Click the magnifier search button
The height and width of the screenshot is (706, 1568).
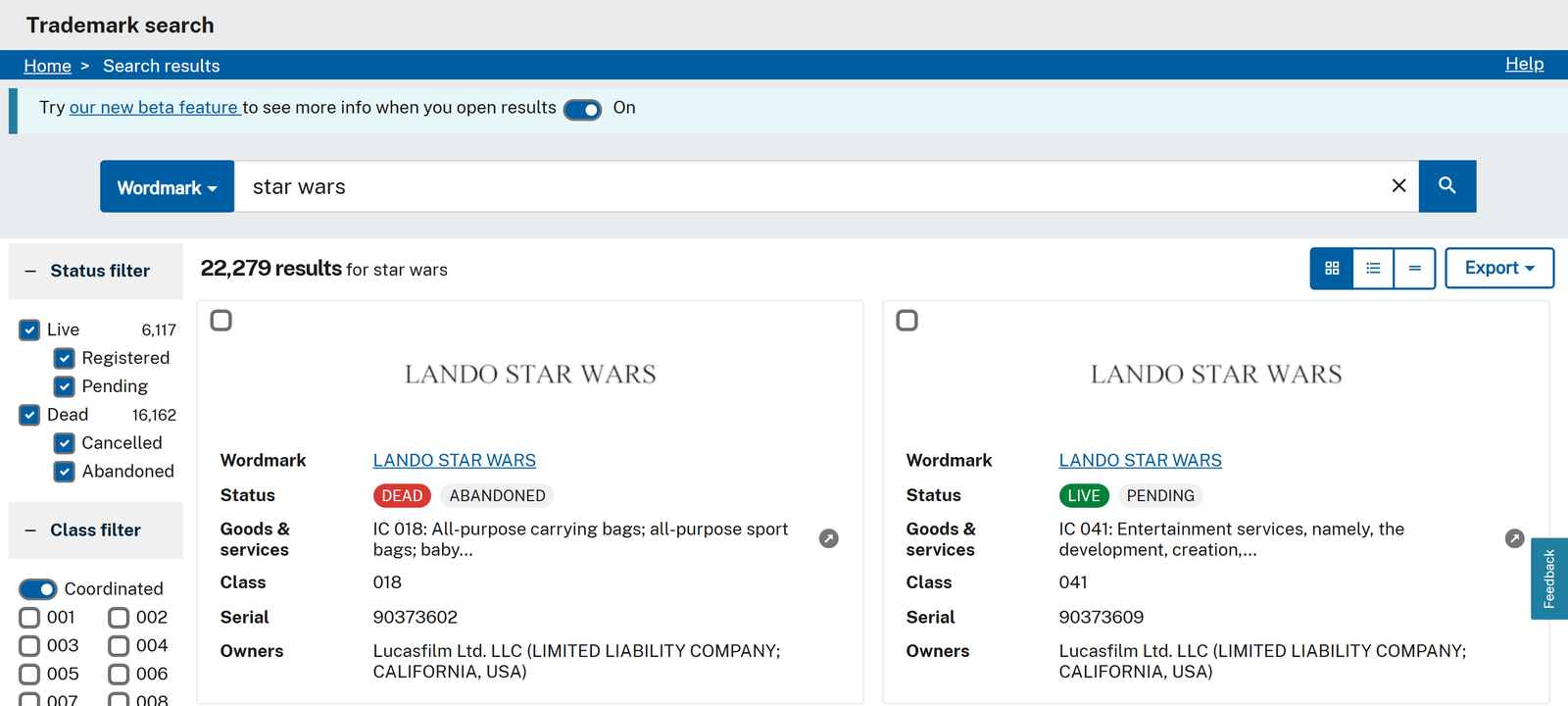click(1447, 186)
